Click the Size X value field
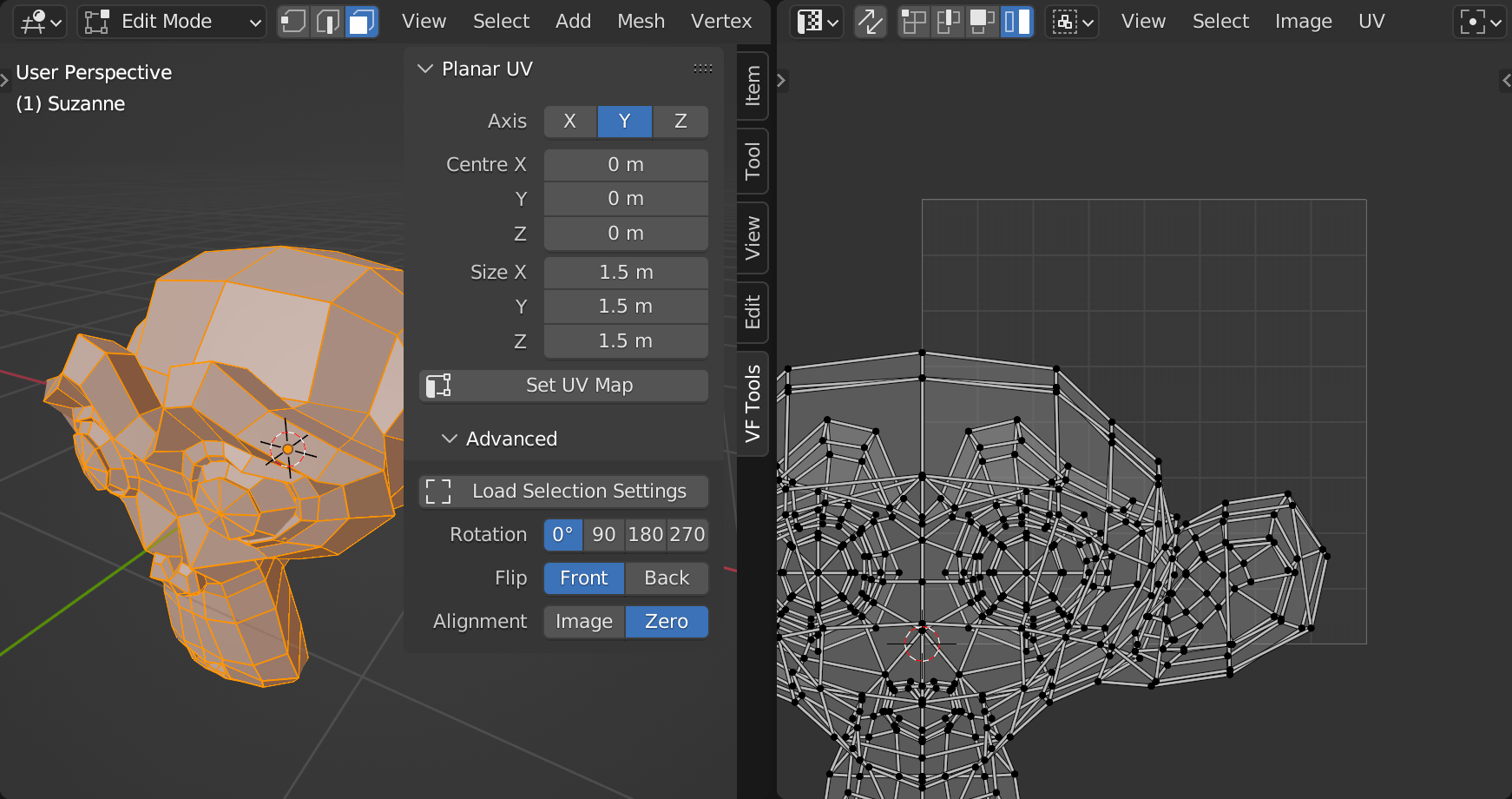 [x=626, y=273]
